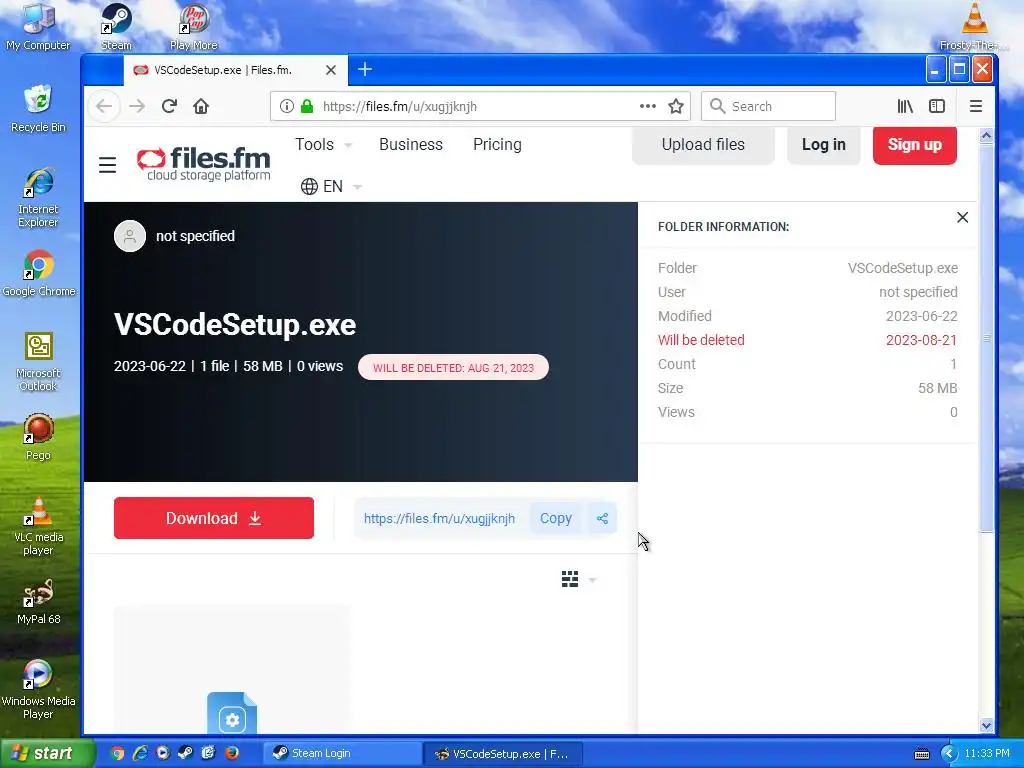Click the green padlock security icon
Image resolution: width=1024 pixels, height=768 pixels.
(307, 106)
